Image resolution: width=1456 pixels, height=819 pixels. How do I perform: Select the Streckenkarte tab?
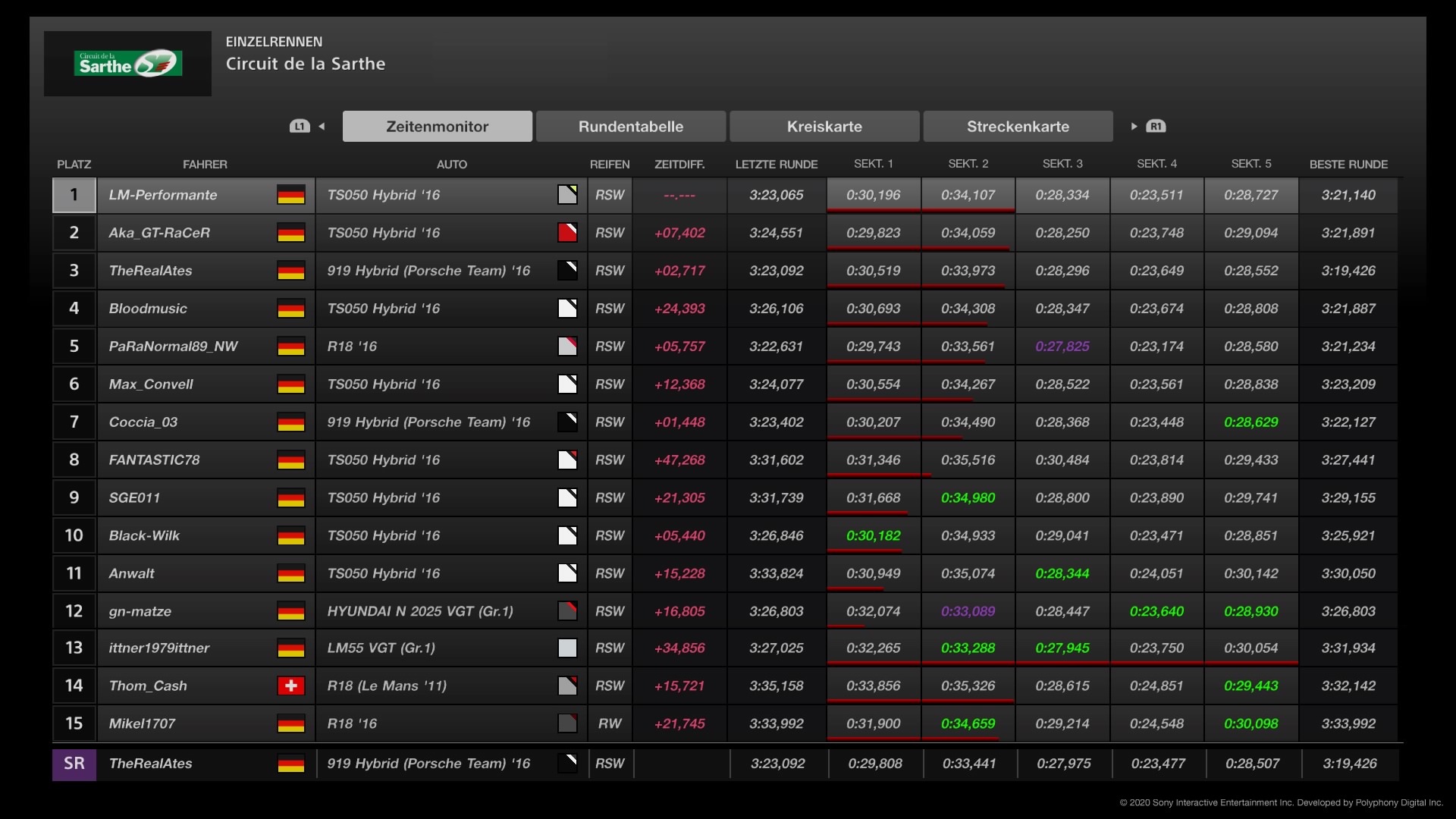click(1018, 127)
